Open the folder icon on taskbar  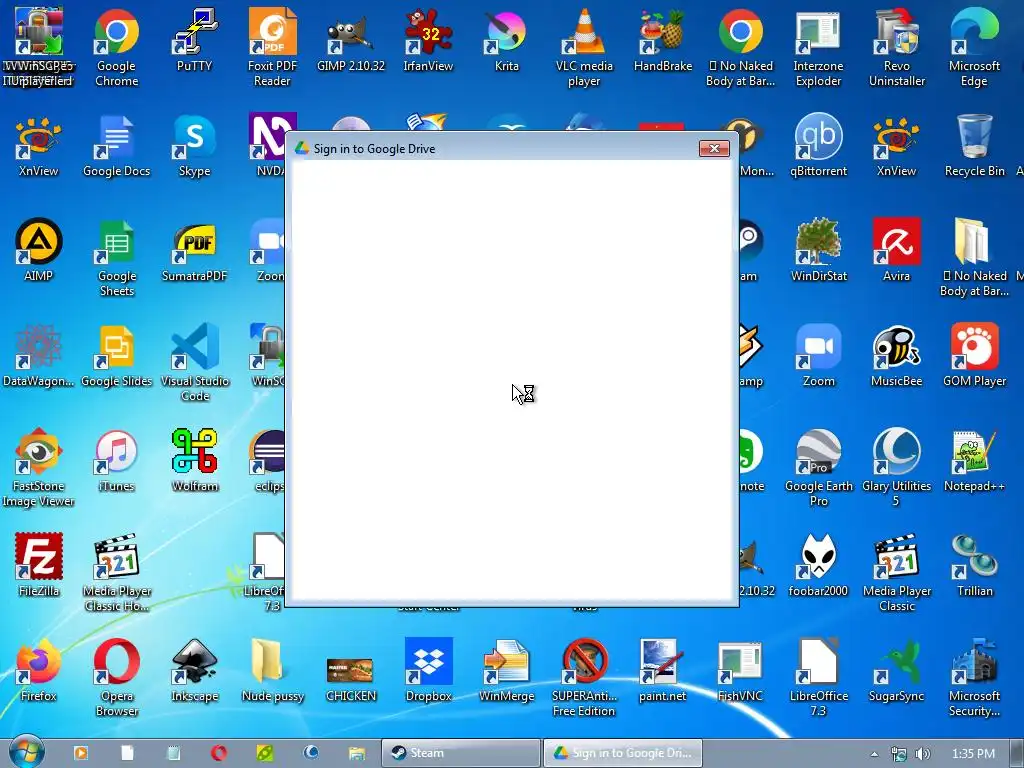(x=357, y=753)
